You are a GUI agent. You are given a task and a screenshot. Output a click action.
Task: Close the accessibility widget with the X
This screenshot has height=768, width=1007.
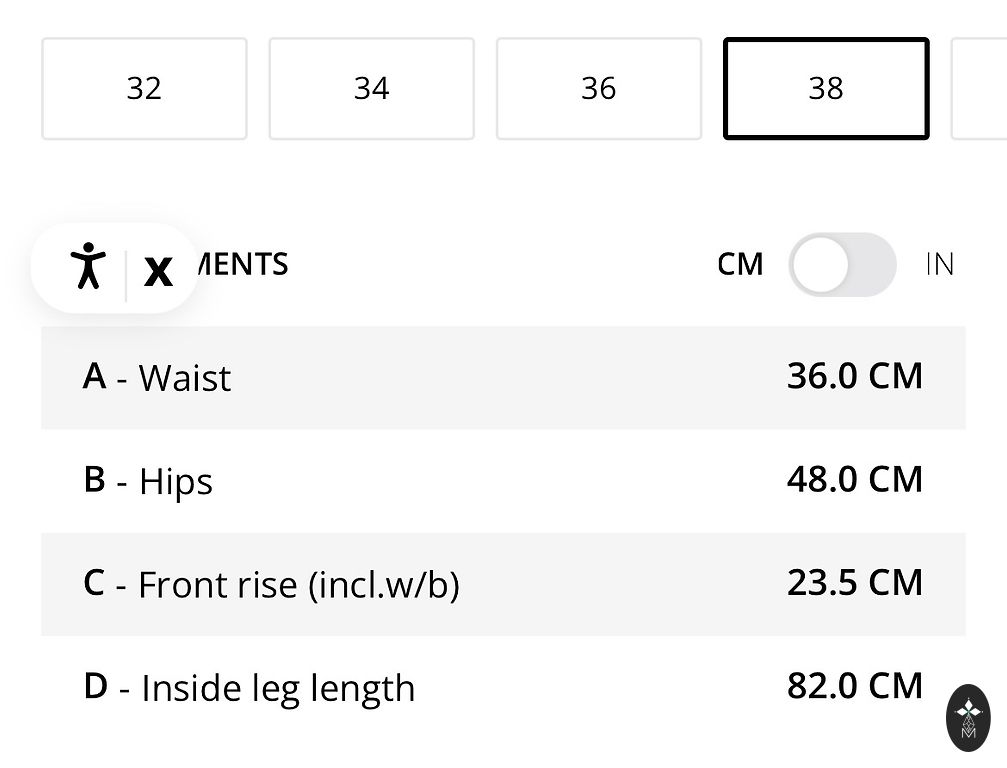pos(158,270)
